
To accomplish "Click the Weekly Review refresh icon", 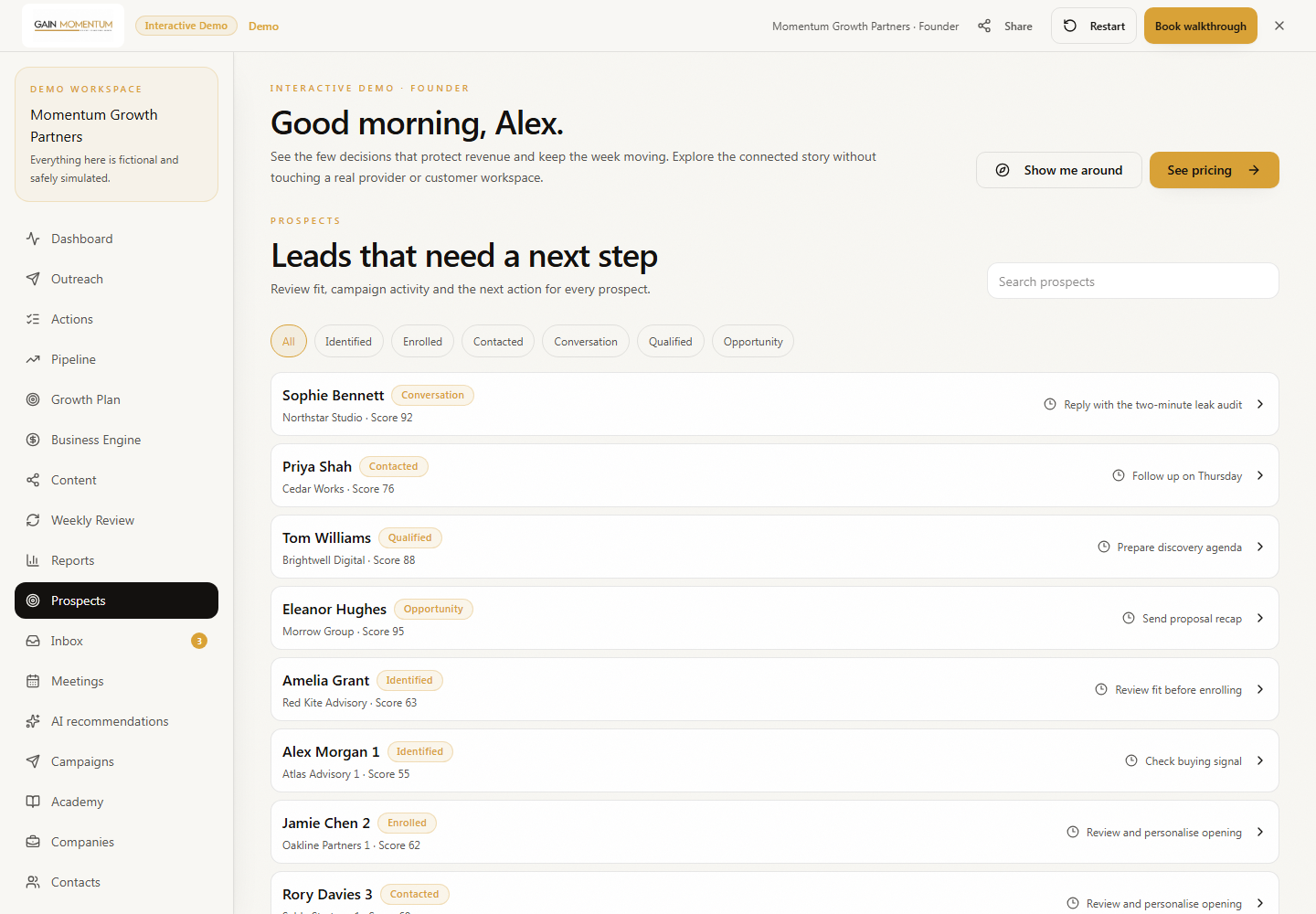I will pyautogui.click(x=33, y=520).
